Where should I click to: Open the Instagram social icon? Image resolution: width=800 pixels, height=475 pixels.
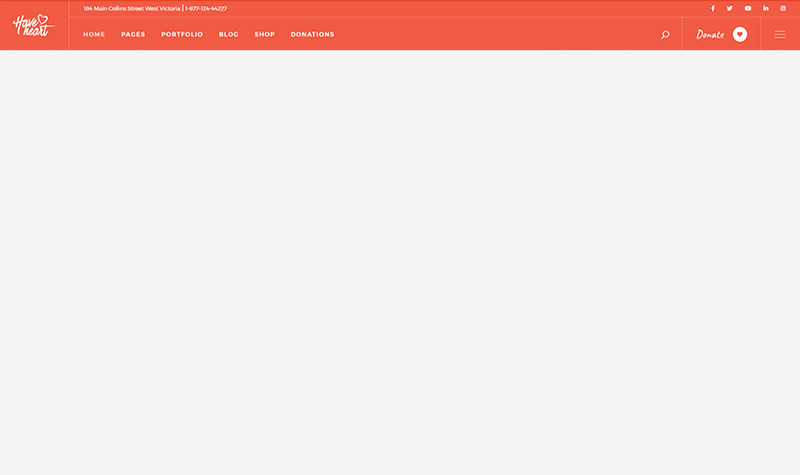783,8
